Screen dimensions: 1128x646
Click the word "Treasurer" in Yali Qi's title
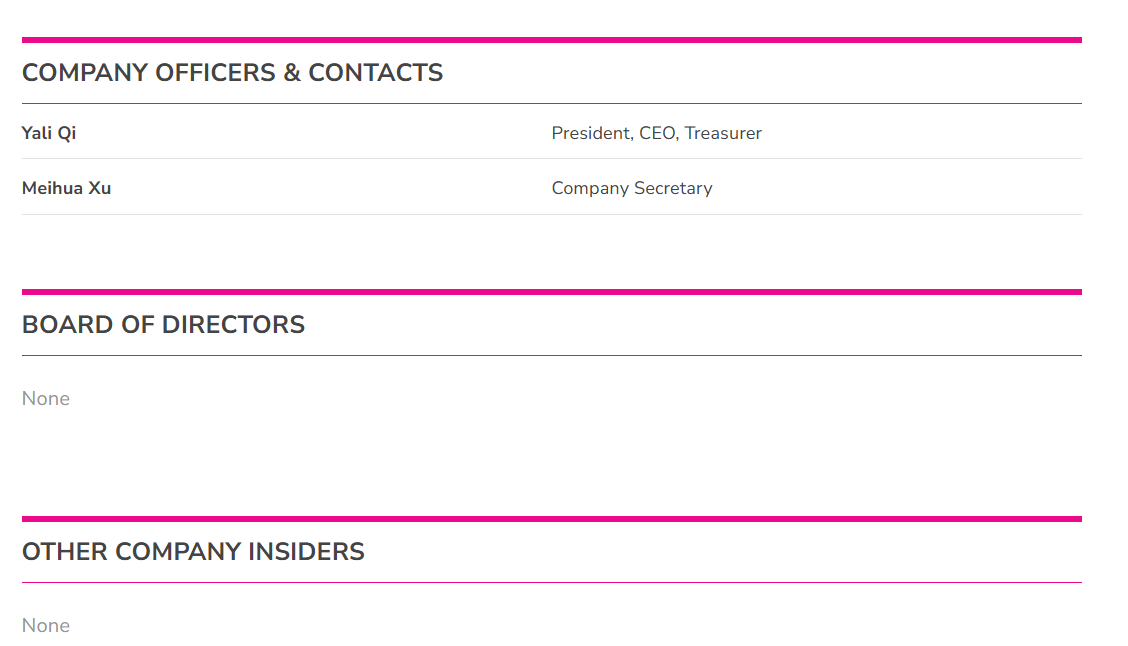[x=723, y=133]
